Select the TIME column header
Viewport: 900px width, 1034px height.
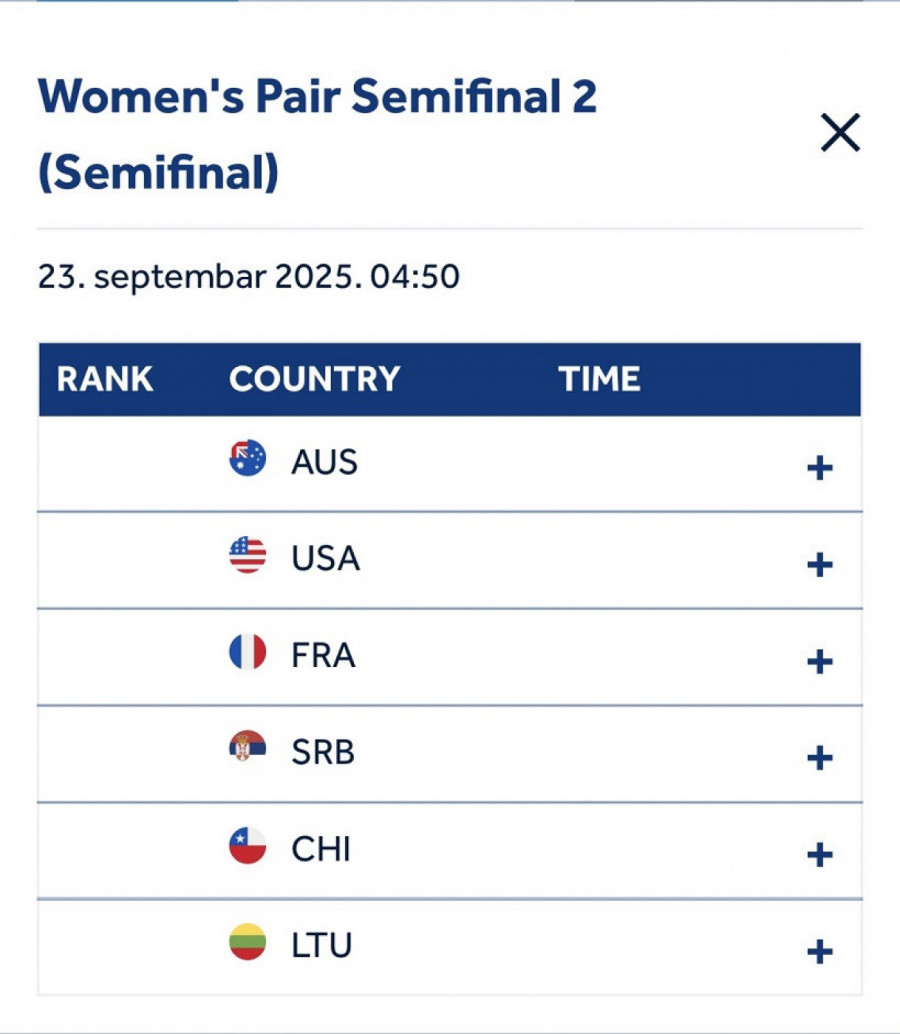[599, 379]
